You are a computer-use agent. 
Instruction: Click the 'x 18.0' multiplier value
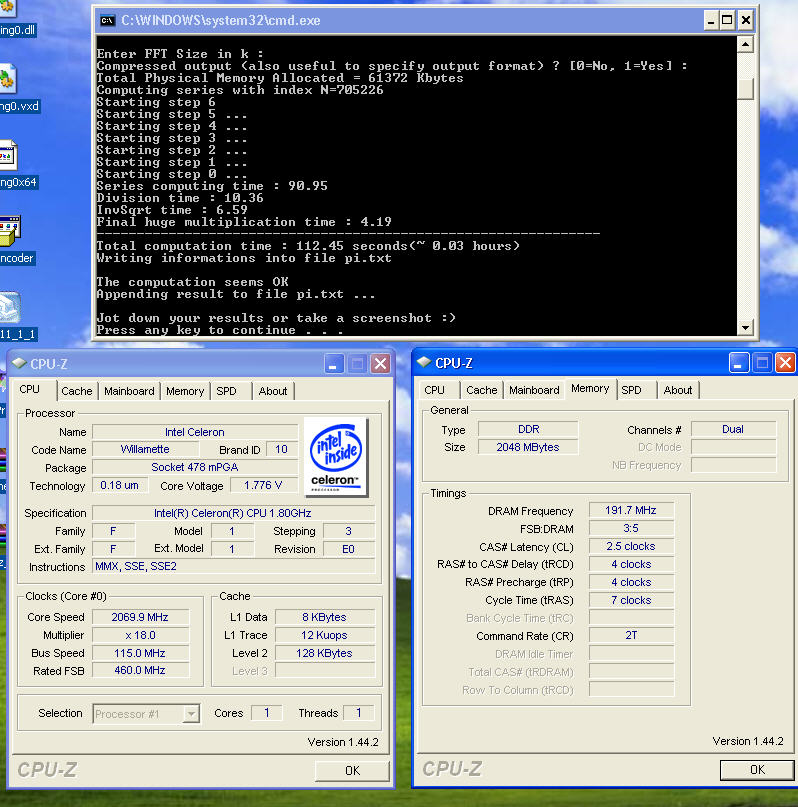(x=140, y=635)
